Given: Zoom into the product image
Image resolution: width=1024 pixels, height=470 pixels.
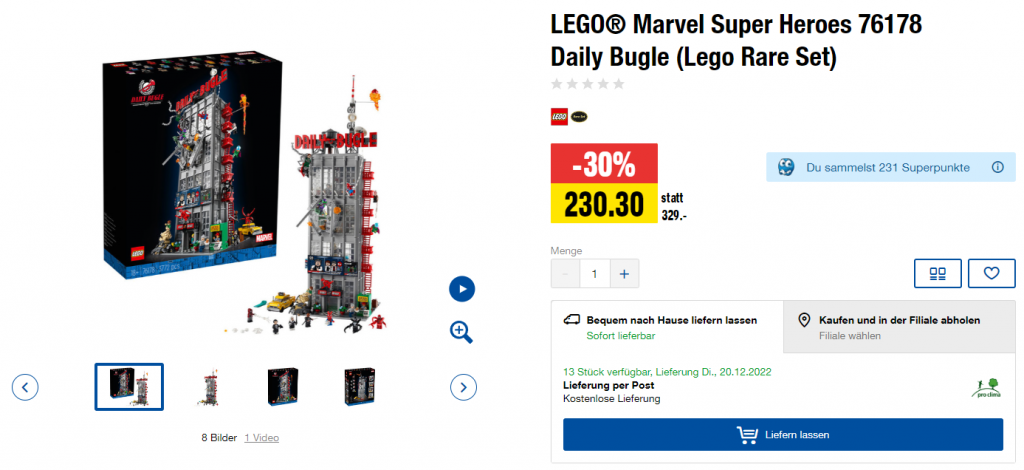Looking at the screenshot, I should (x=461, y=332).
